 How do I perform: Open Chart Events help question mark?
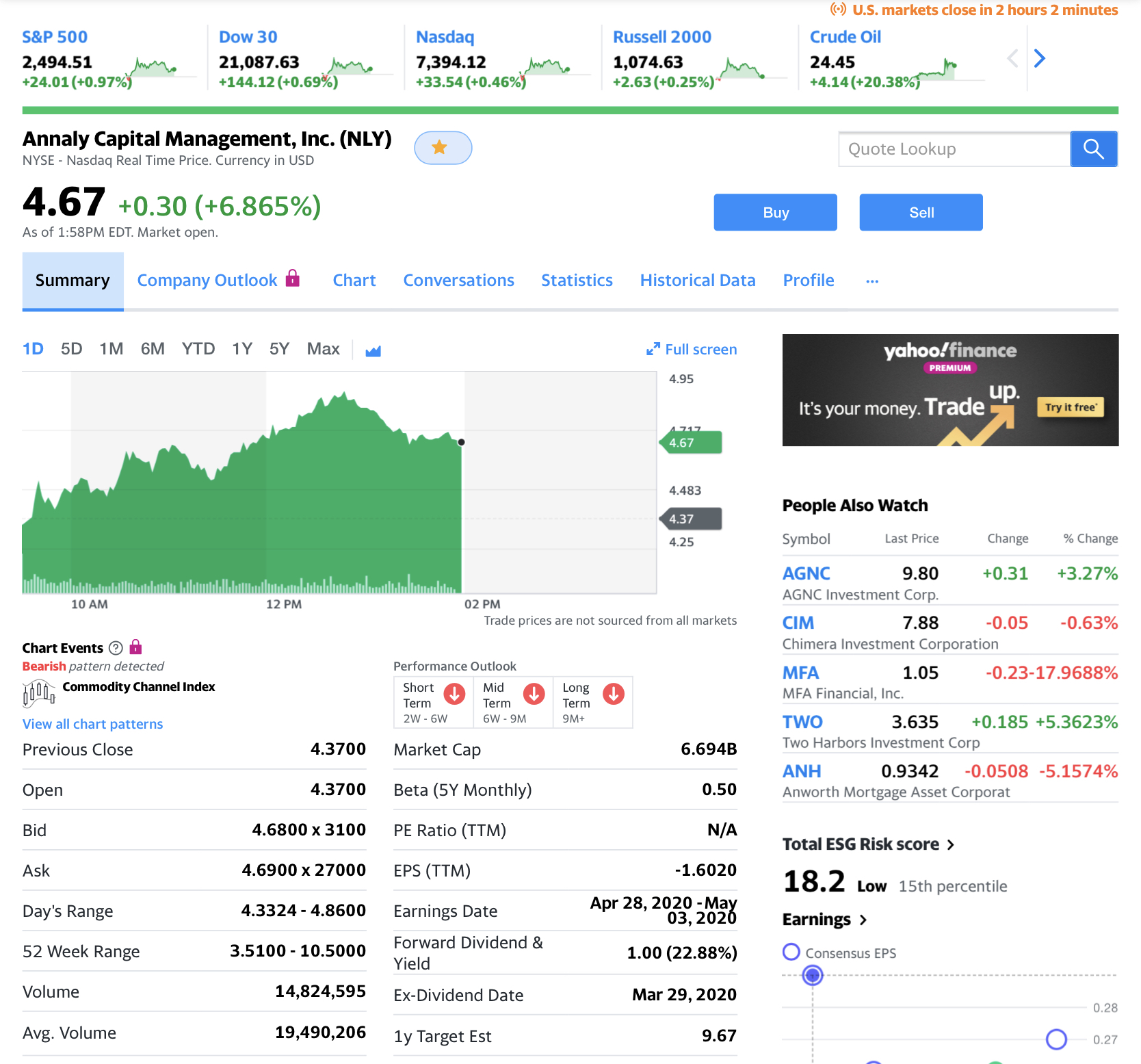(116, 648)
